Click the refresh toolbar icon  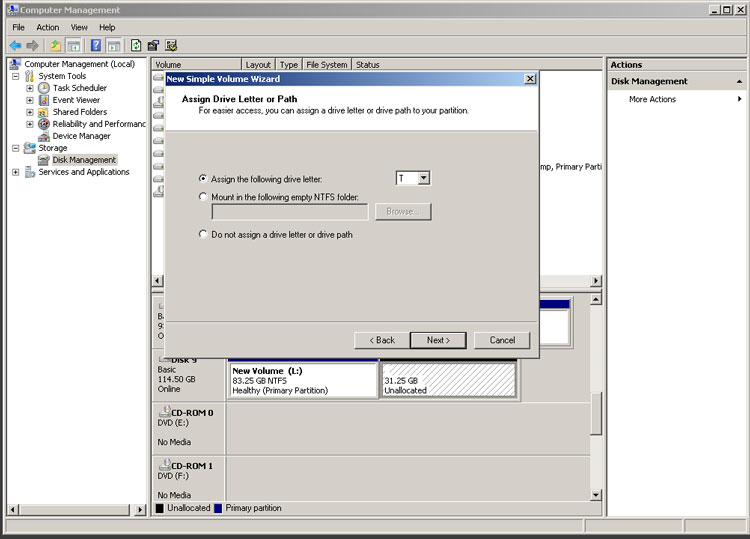(136, 45)
